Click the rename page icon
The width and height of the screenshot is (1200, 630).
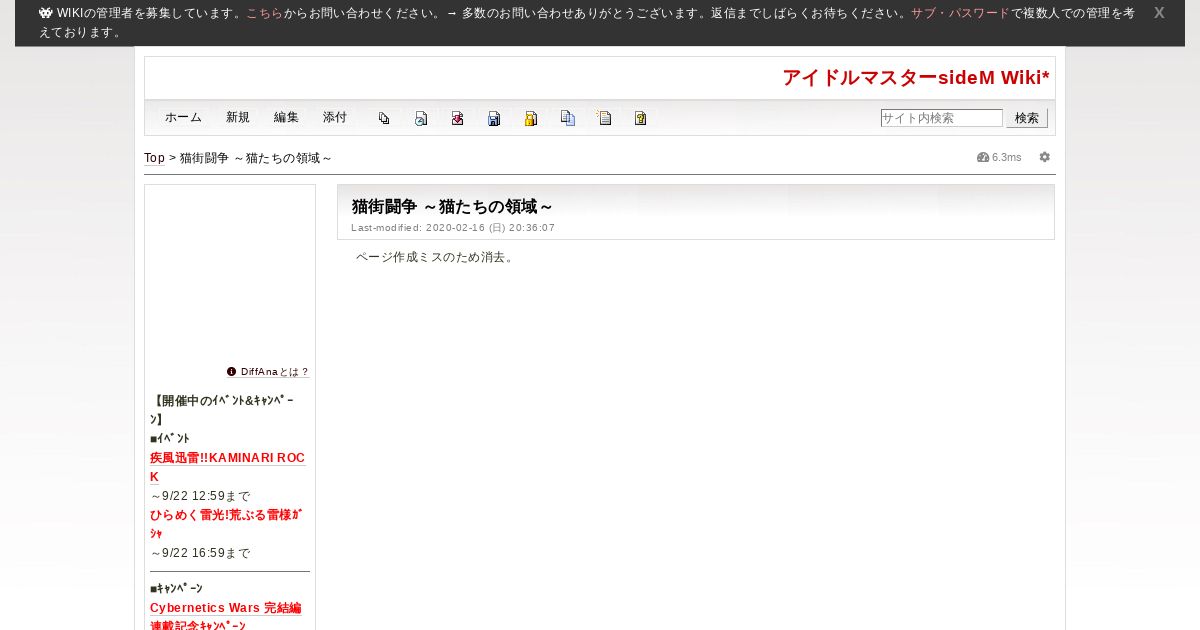click(421, 118)
